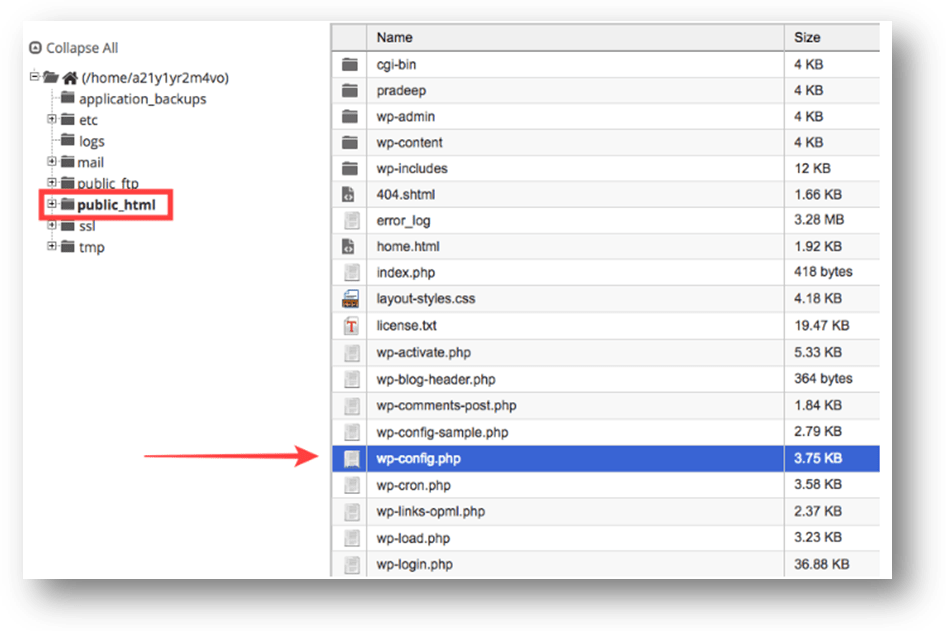This screenshot has width=946, height=631.
Task: Click the layout-styles.css file icon
Action: coord(351,299)
